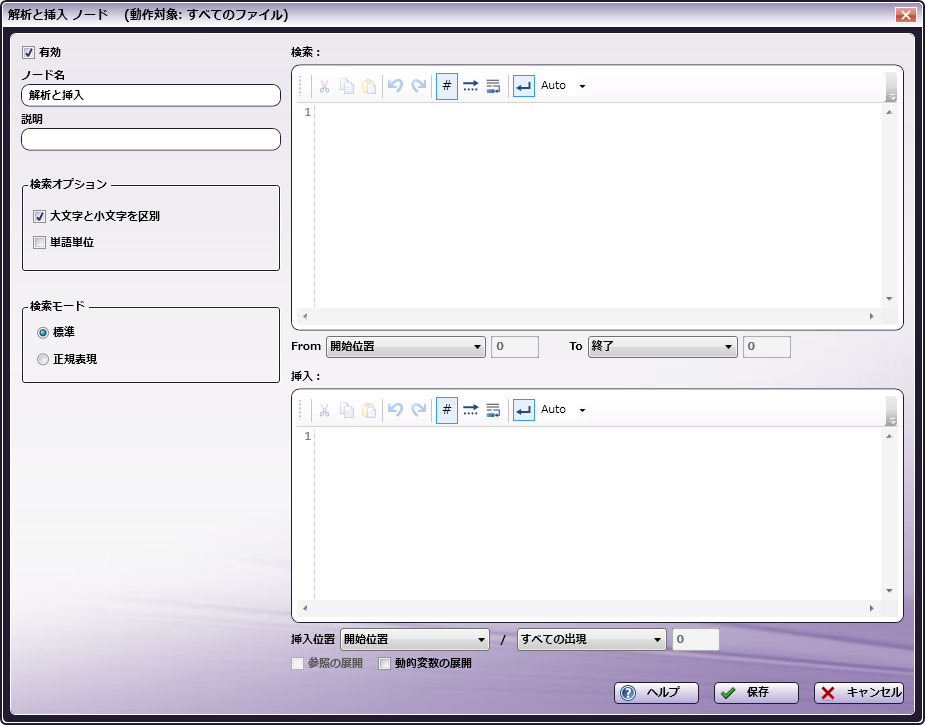The height and width of the screenshot is (725, 925).
Task: Open the From 開始位置 dropdown
Action: click(x=405, y=347)
